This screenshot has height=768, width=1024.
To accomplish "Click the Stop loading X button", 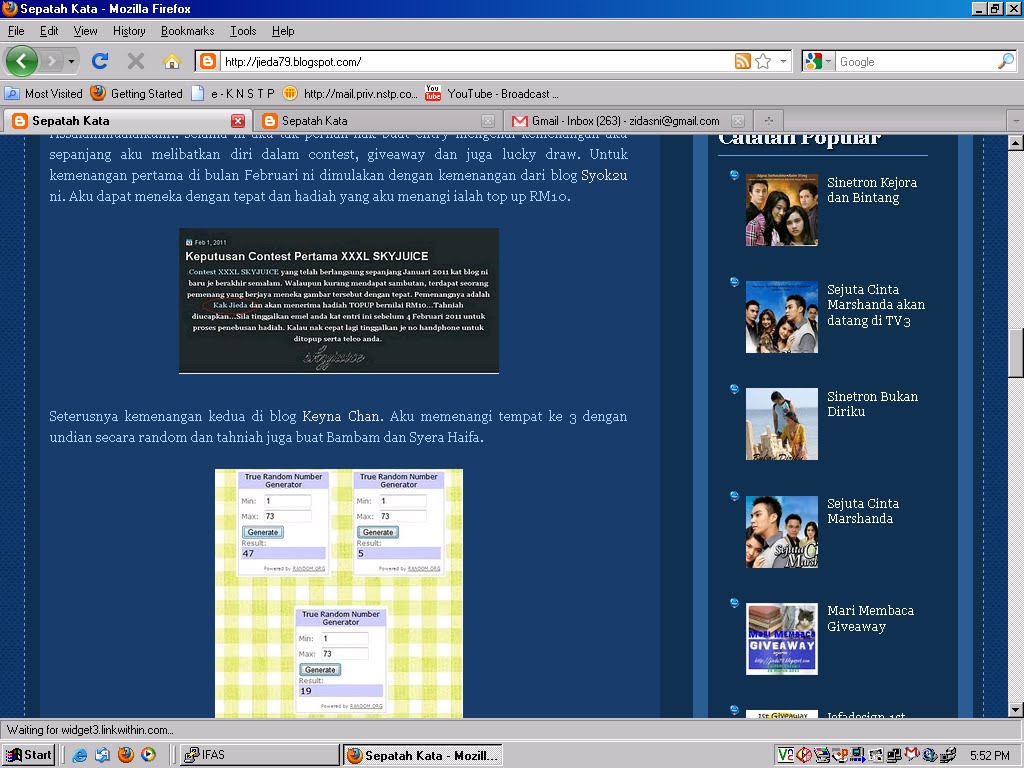I will (x=136, y=61).
